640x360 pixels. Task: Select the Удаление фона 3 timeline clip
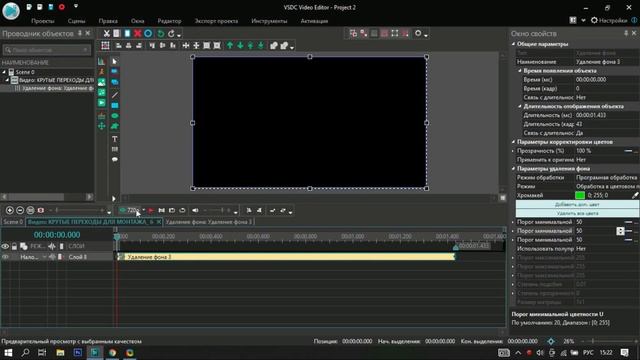click(x=286, y=257)
